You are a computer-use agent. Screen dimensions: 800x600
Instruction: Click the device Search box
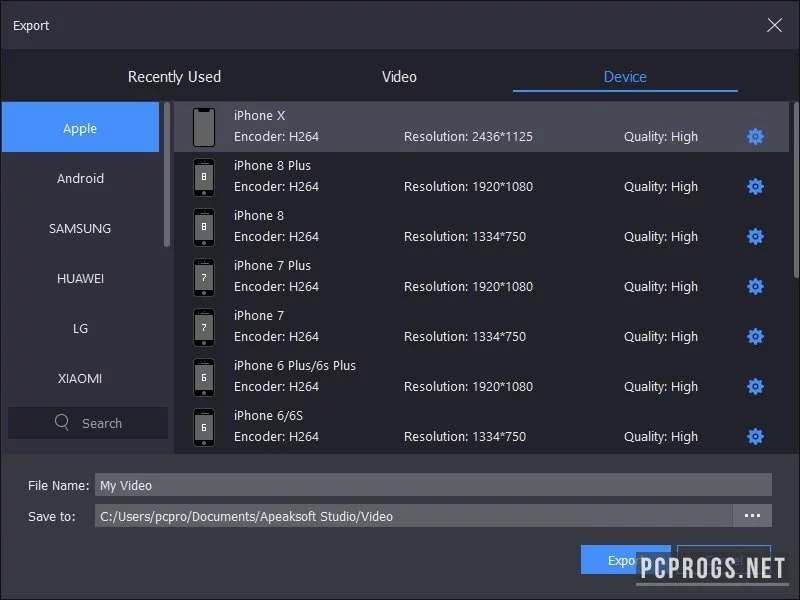pos(88,423)
